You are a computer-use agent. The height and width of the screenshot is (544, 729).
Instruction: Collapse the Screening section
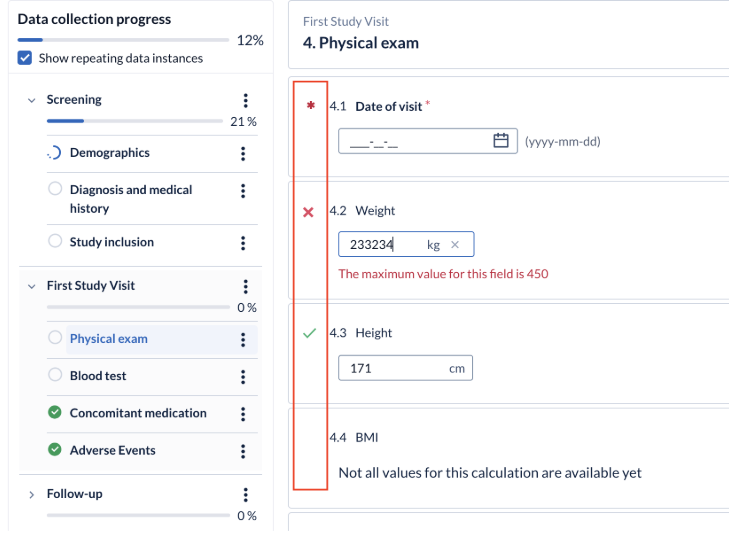32,100
